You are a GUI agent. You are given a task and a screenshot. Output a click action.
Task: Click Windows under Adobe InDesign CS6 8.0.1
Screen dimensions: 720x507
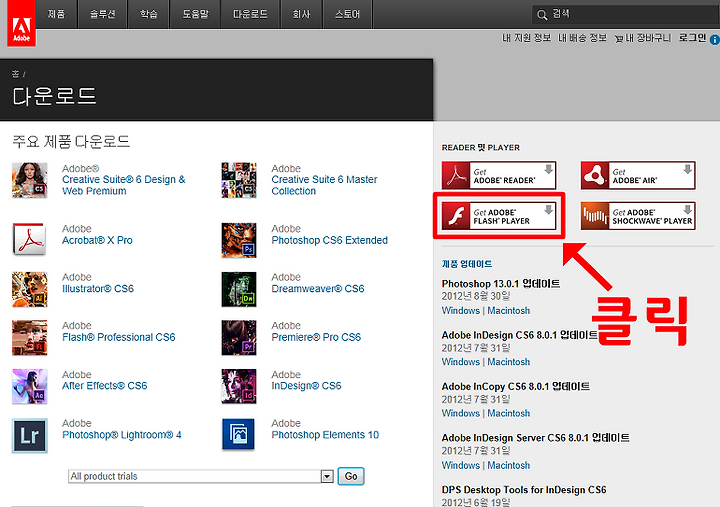[x=461, y=362]
